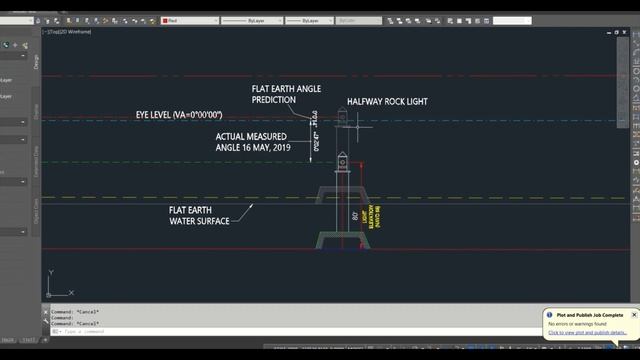Image resolution: width=640 pixels, height=360 pixels.
Task: Open the white dropdown ending the top toolbar
Action: (512, 20)
